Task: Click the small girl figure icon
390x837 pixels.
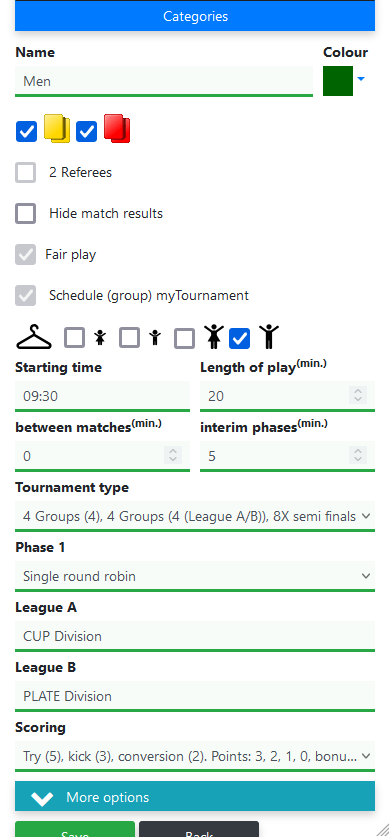Action: click(100, 338)
